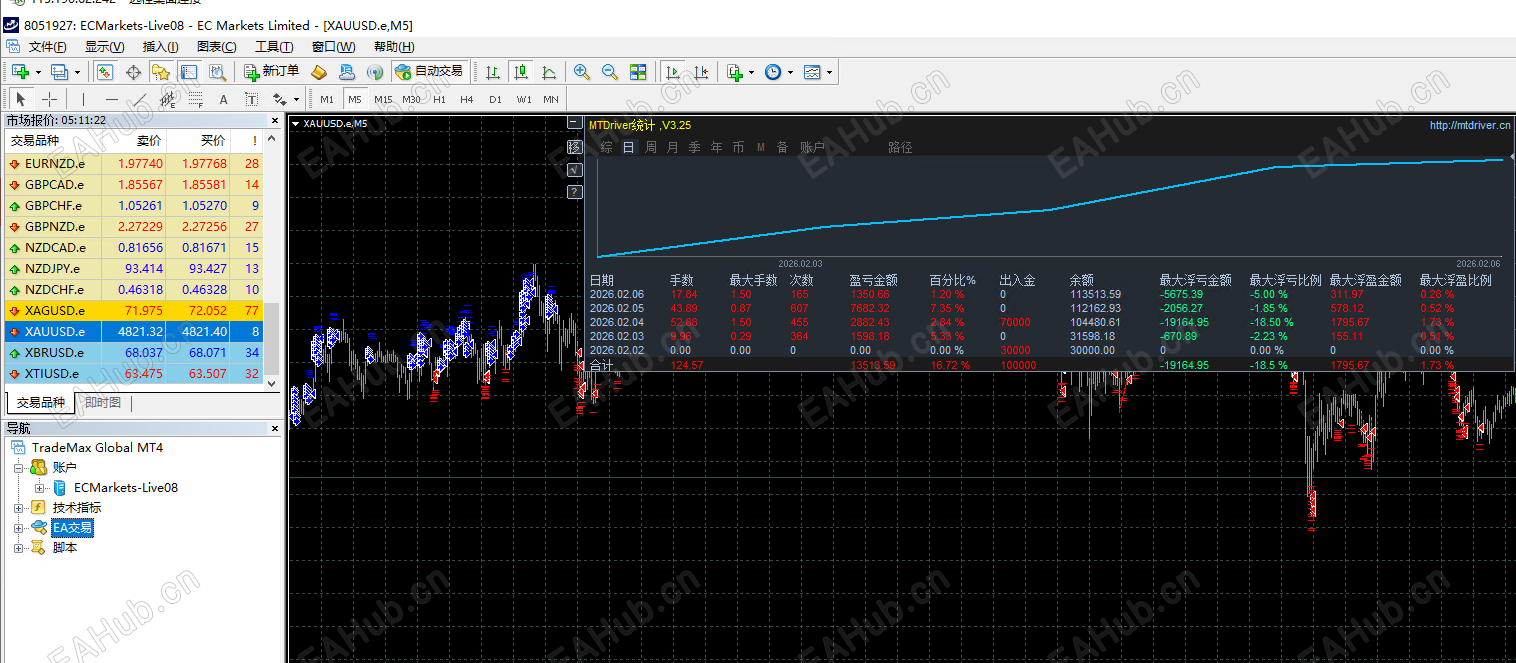
Task: Select the text A drawing tool
Action: click(x=223, y=99)
